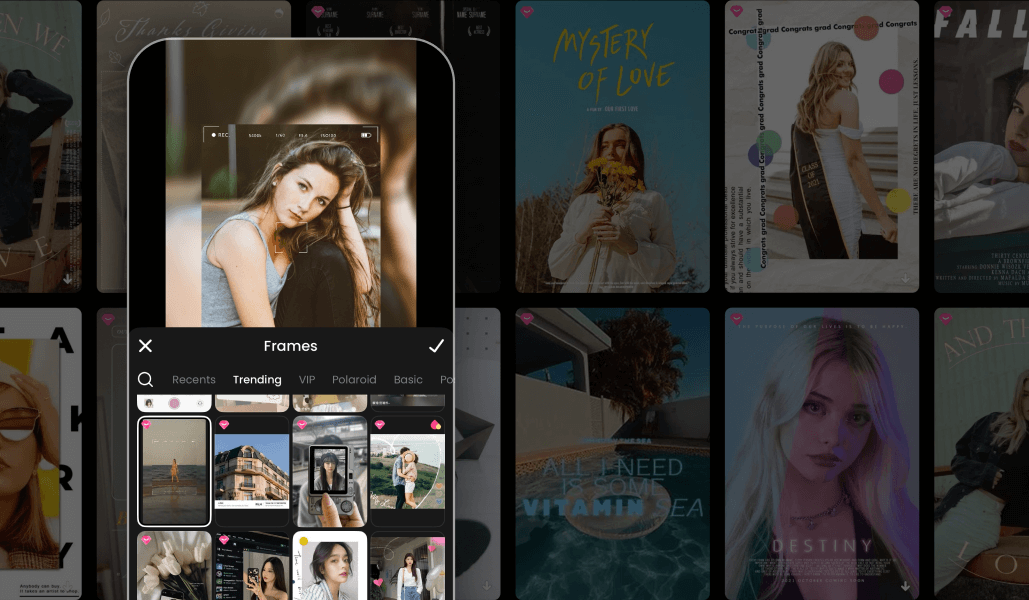This screenshot has width=1029, height=600.
Task: Switch to the Polaroid frames tab
Action: [354, 379]
